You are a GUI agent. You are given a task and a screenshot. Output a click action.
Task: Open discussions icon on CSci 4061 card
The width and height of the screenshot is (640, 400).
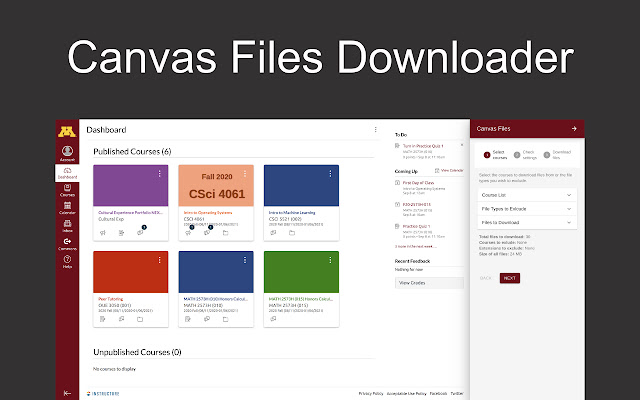pos(207,233)
